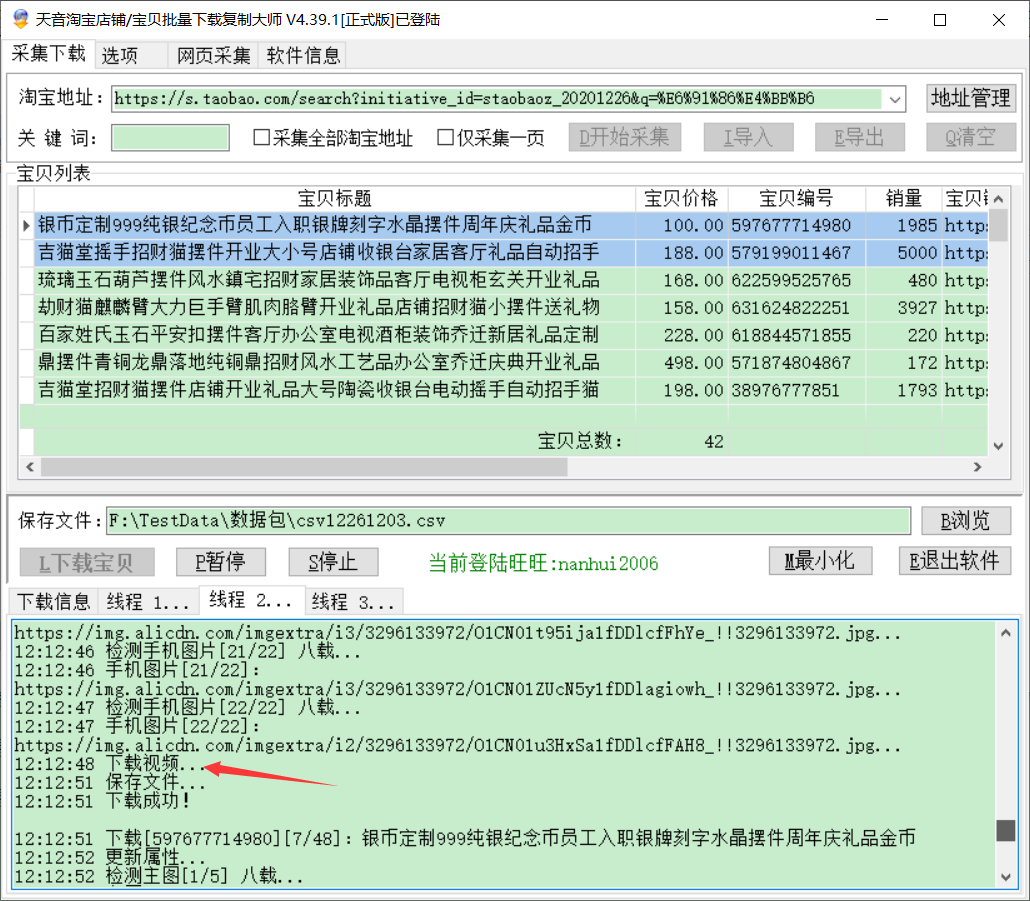Click the app icon in the title bar

pos(20,19)
